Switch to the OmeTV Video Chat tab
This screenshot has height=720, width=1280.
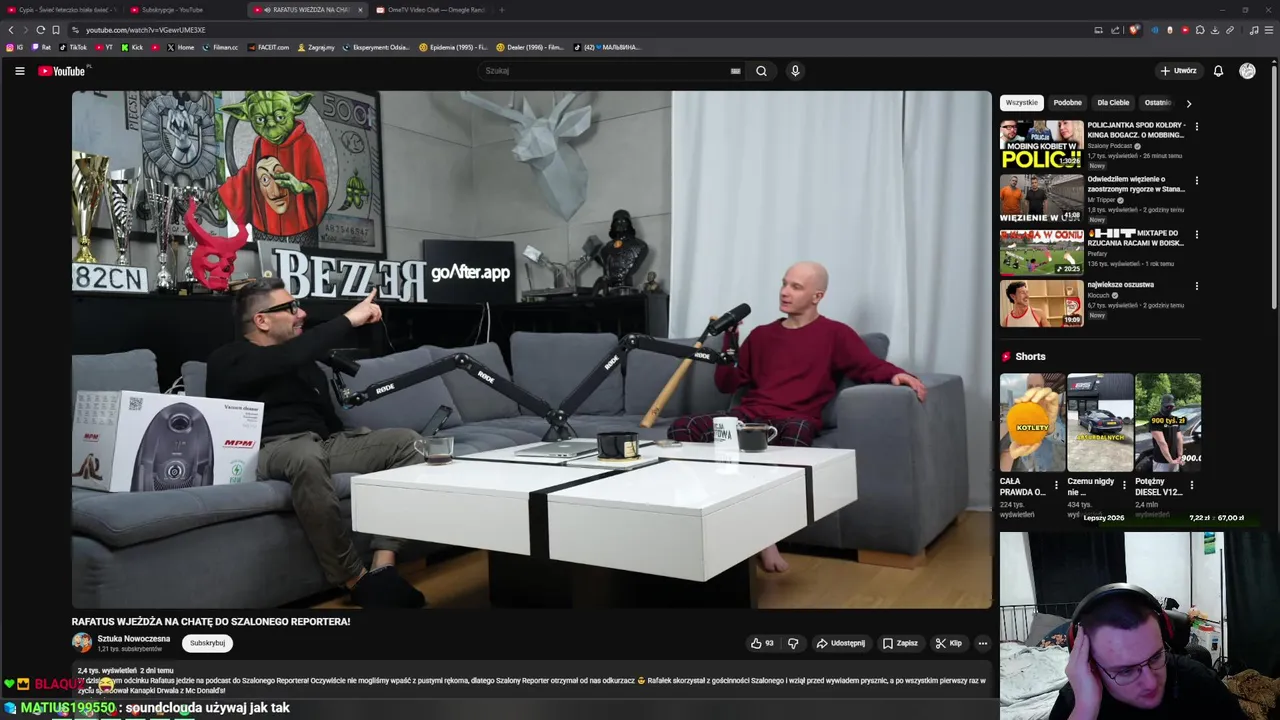pyautogui.click(x=432, y=10)
